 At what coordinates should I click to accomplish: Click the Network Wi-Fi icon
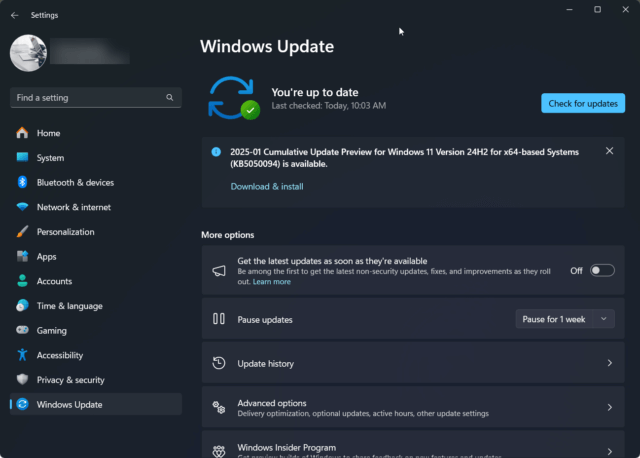pyautogui.click(x=22, y=207)
